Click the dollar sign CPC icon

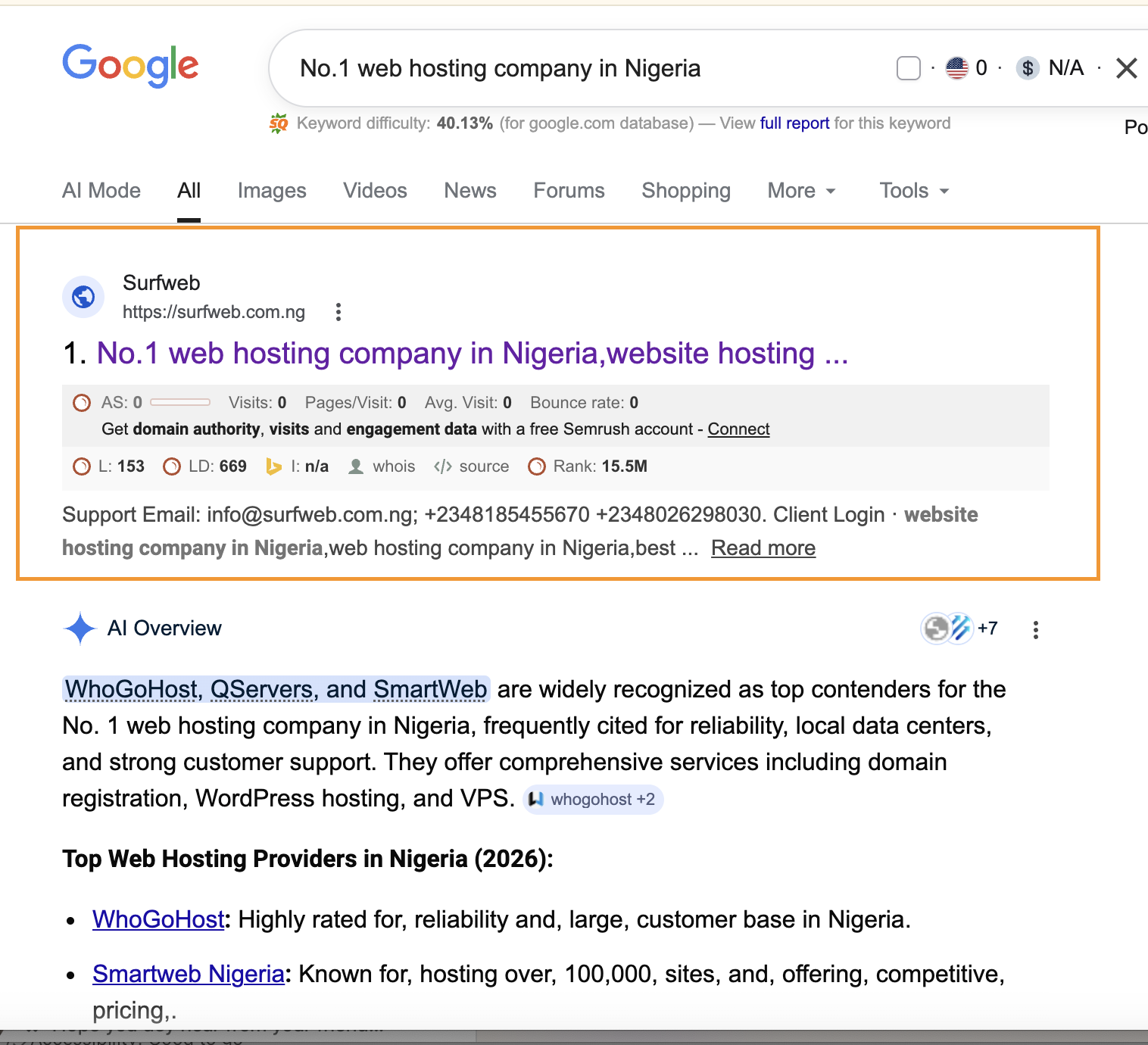(1027, 68)
